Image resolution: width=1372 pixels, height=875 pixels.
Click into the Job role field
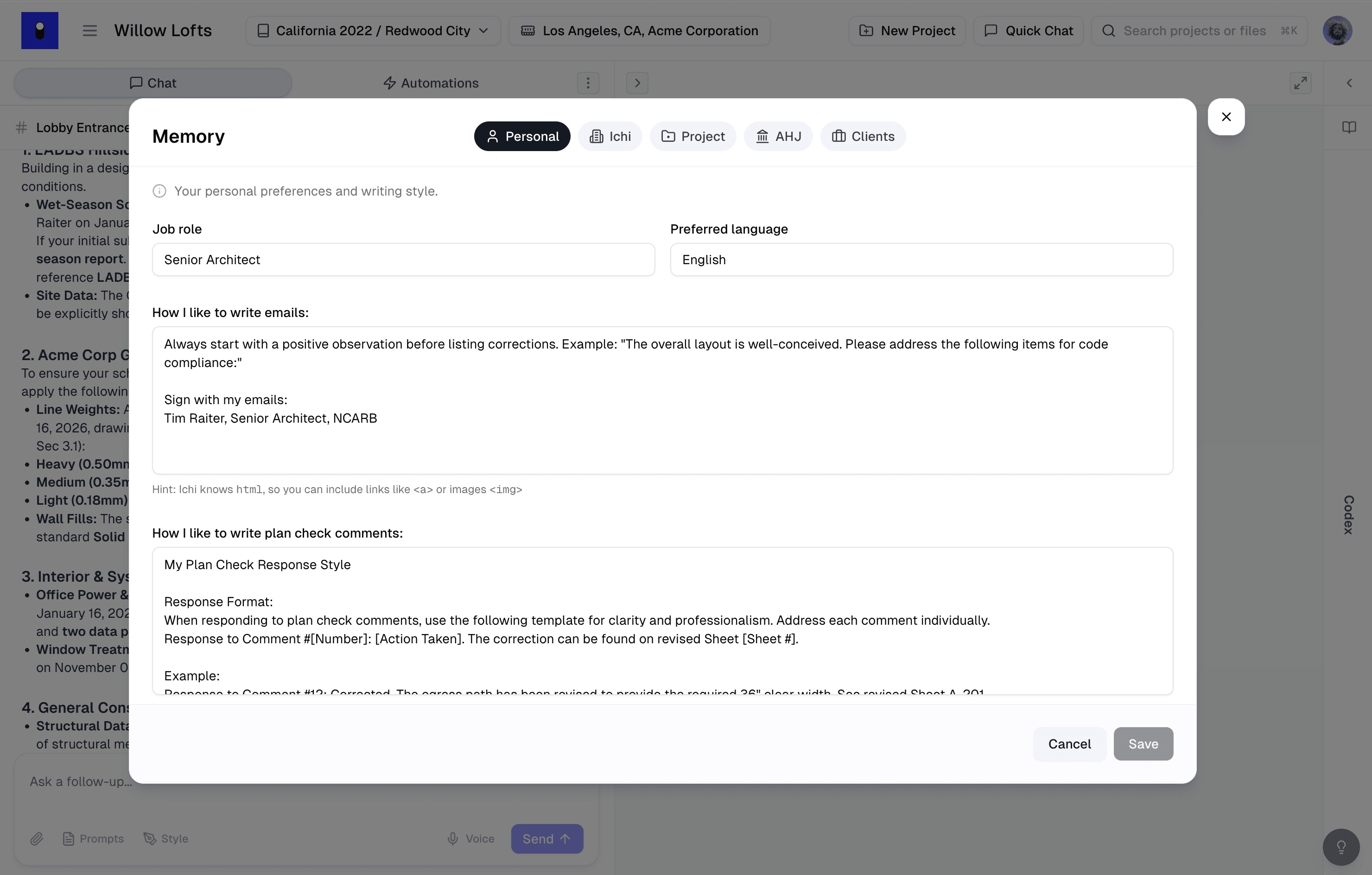coord(403,260)
